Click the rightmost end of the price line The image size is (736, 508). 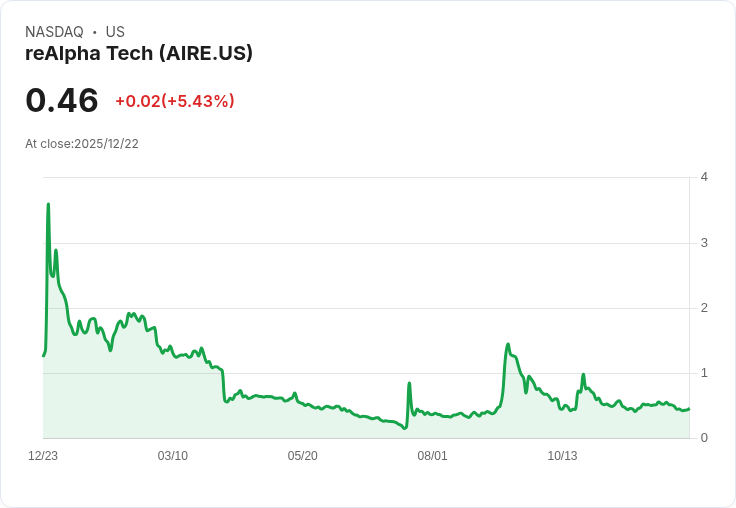click(689, 408)
